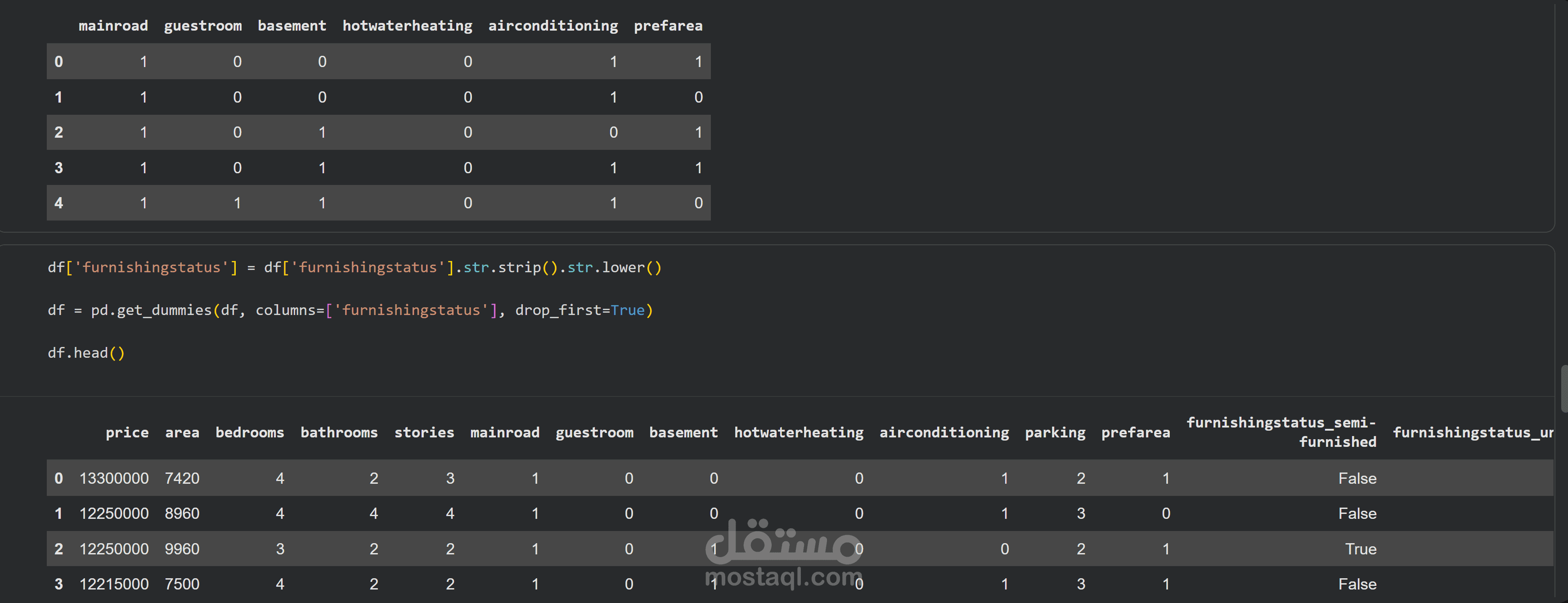The width and height of the screenshot is (1568, 603).
Task: Select the furnishingstatus_semi-furnished column header
Action: pyautogui.click(x=1281, y=432)
